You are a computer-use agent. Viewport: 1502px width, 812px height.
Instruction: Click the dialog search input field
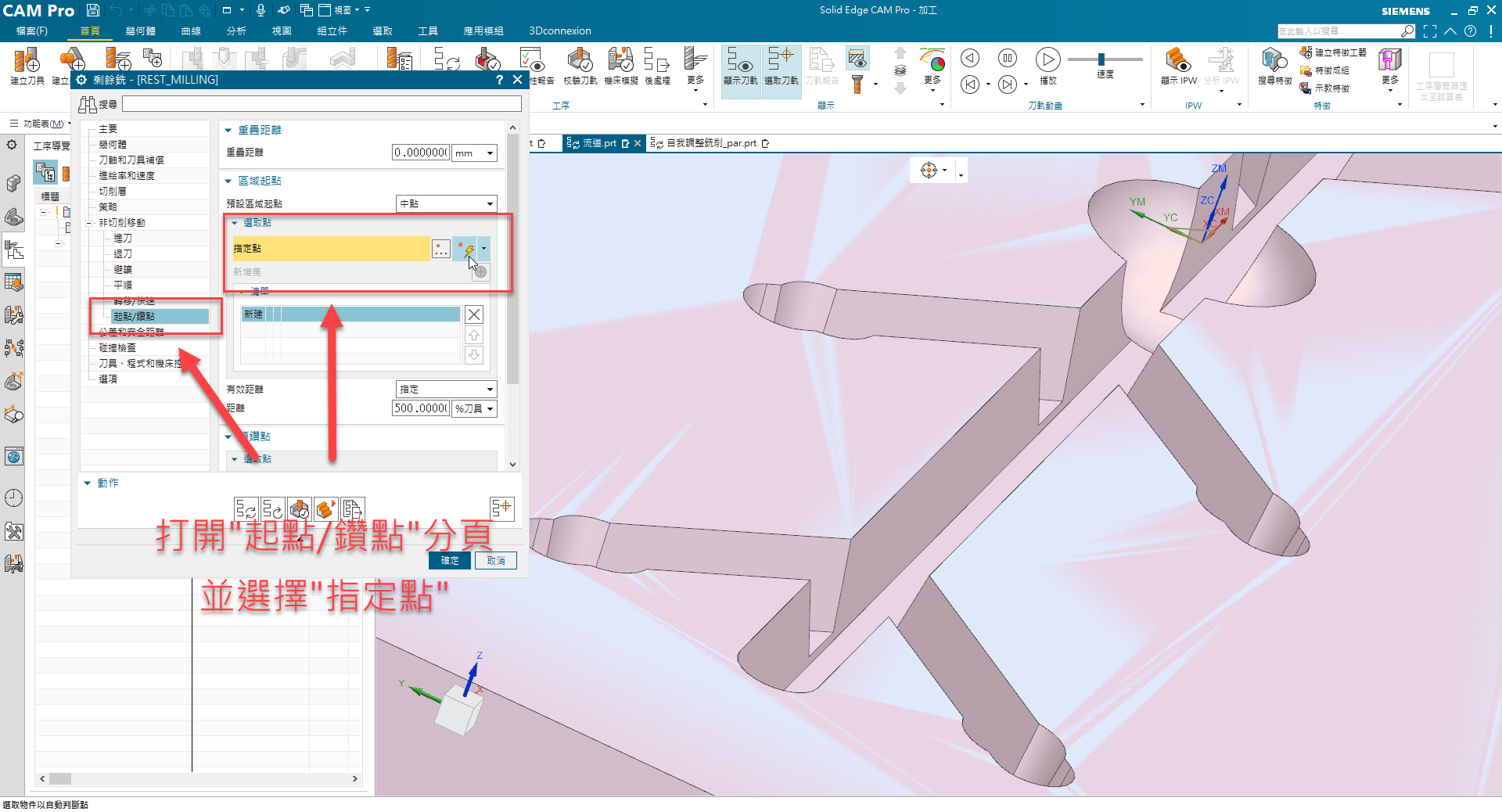pyautogui.click(x=322, y=104)
